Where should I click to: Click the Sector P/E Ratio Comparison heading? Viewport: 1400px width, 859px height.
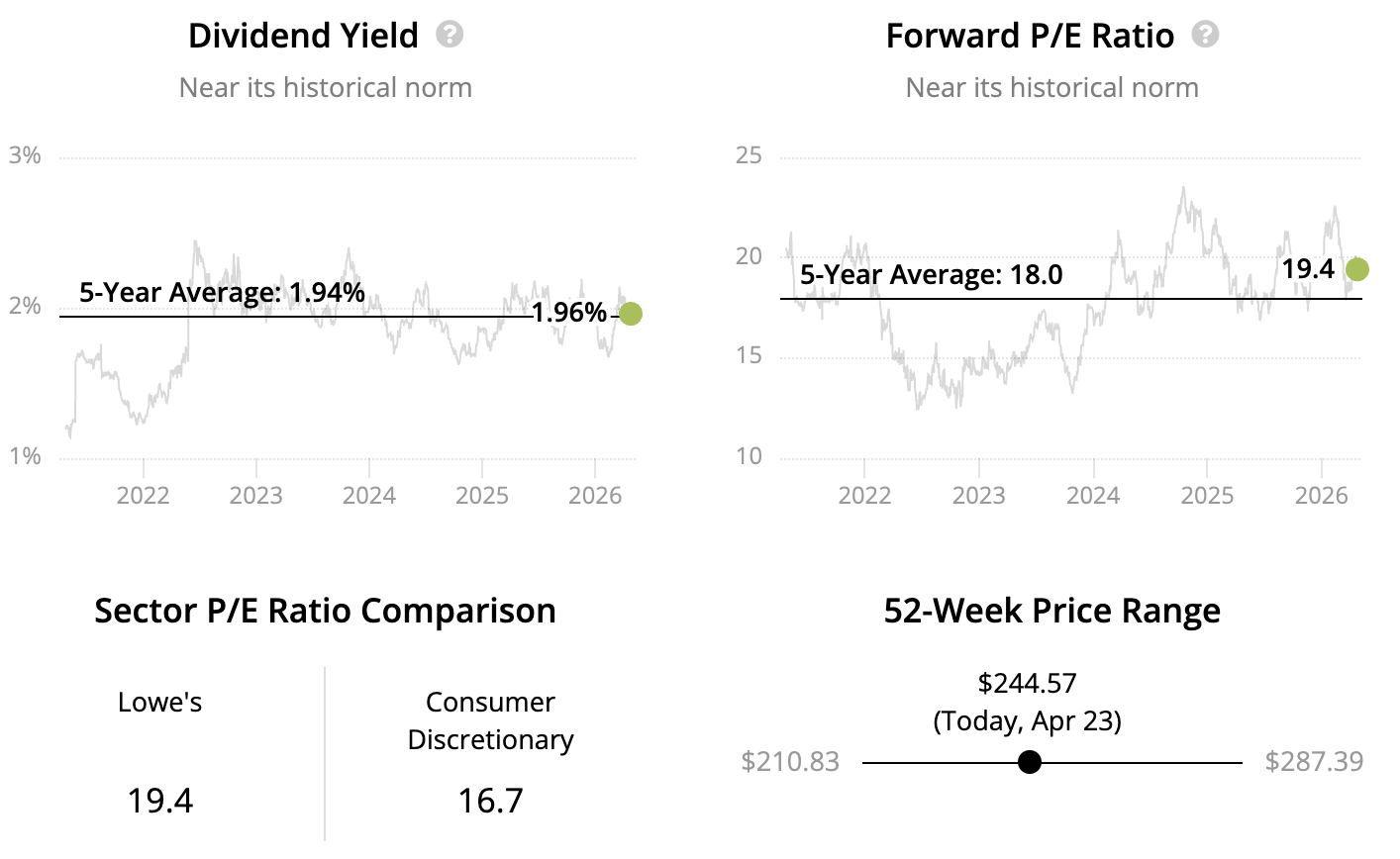[x=325, y=612]
